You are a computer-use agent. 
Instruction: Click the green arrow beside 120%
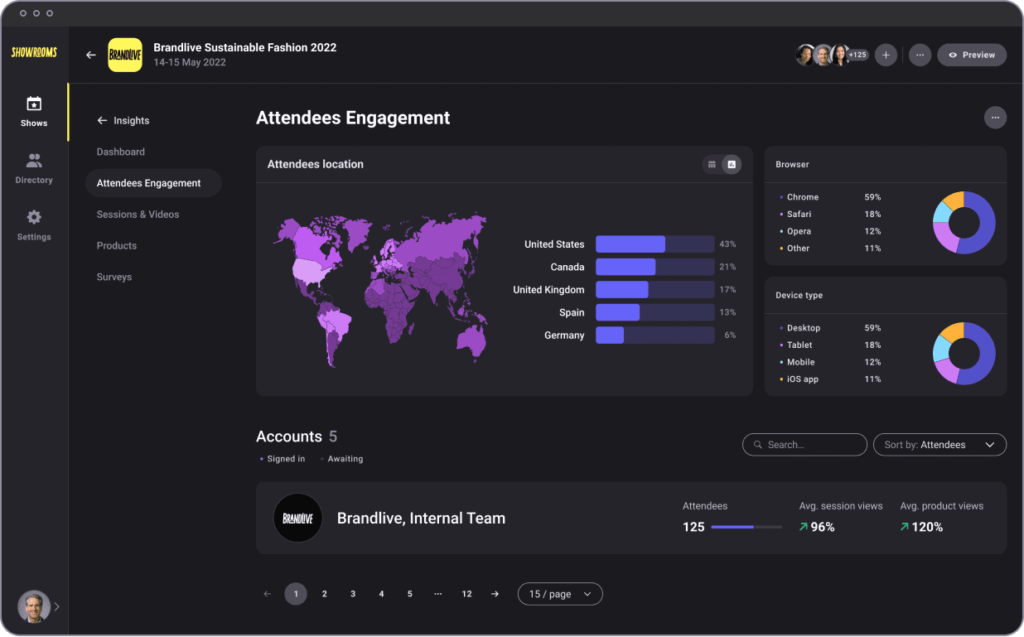(x=904, y=527)
